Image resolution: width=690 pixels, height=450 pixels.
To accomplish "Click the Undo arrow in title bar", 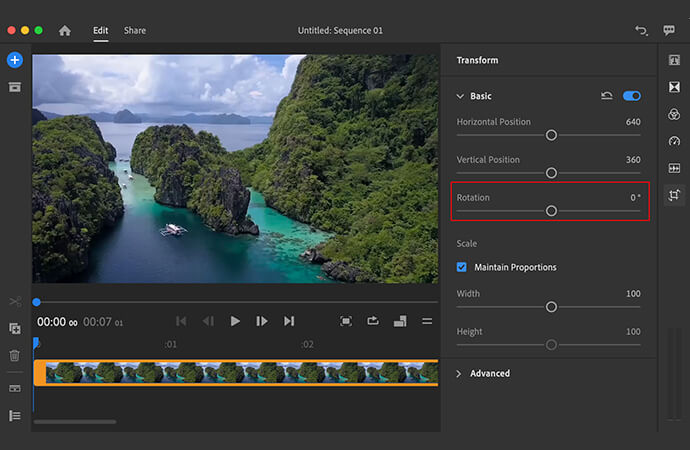I will click(641, 31).
